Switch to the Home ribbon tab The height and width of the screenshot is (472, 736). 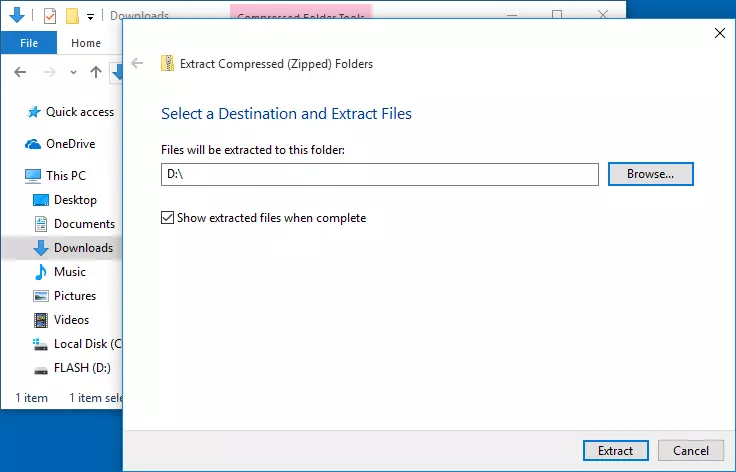86,43
